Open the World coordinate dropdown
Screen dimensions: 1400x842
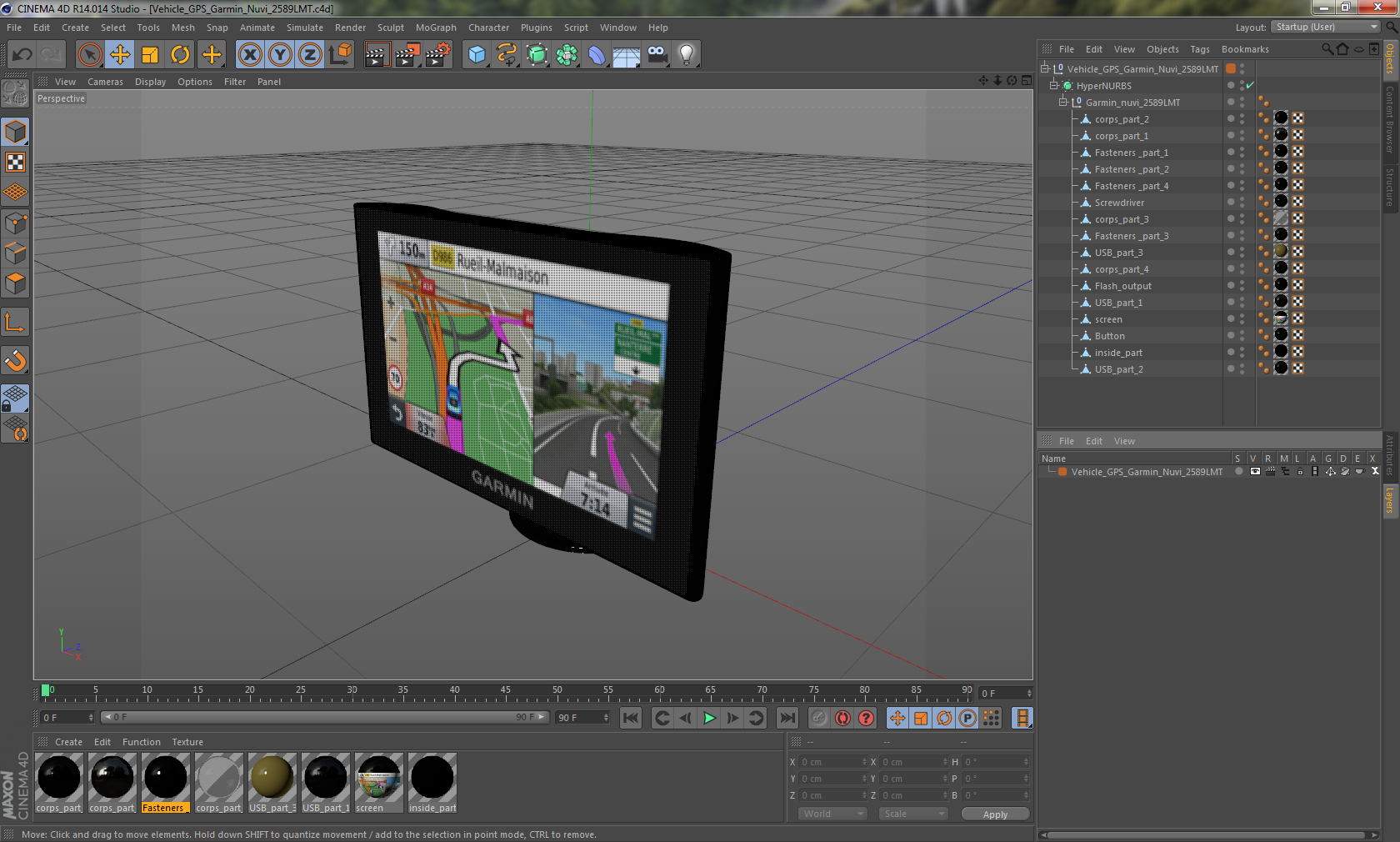832,814
